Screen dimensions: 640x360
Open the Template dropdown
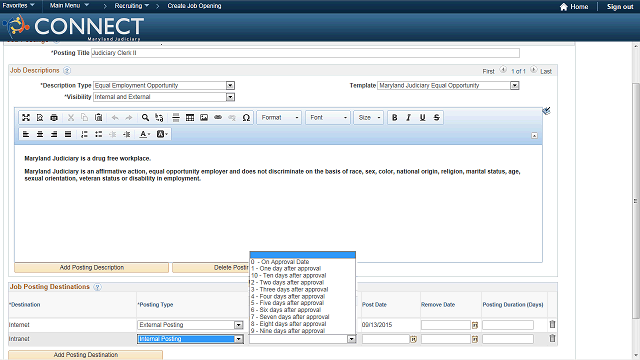pos(515,85)
